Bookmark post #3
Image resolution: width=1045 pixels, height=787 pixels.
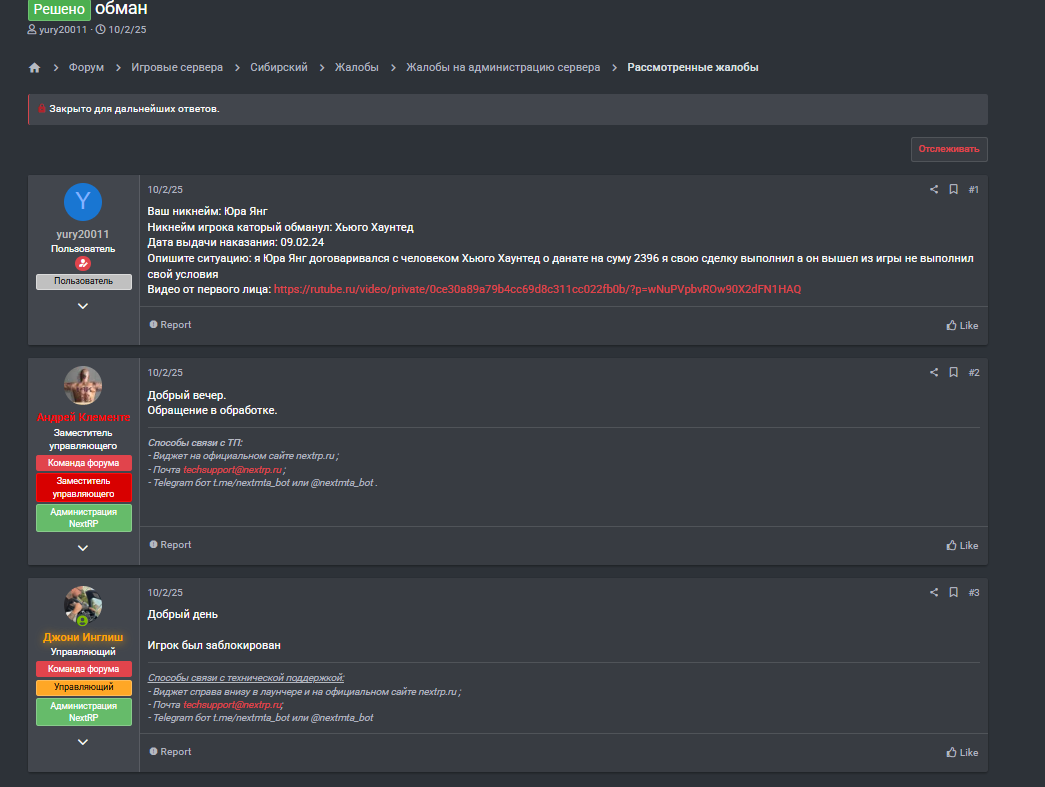[953, 593]
